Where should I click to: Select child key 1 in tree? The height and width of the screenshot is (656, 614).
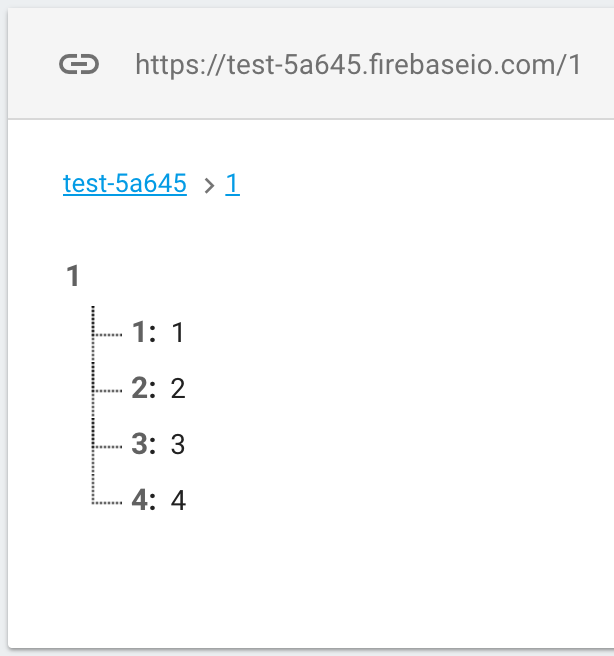click(x=143, y=333)
